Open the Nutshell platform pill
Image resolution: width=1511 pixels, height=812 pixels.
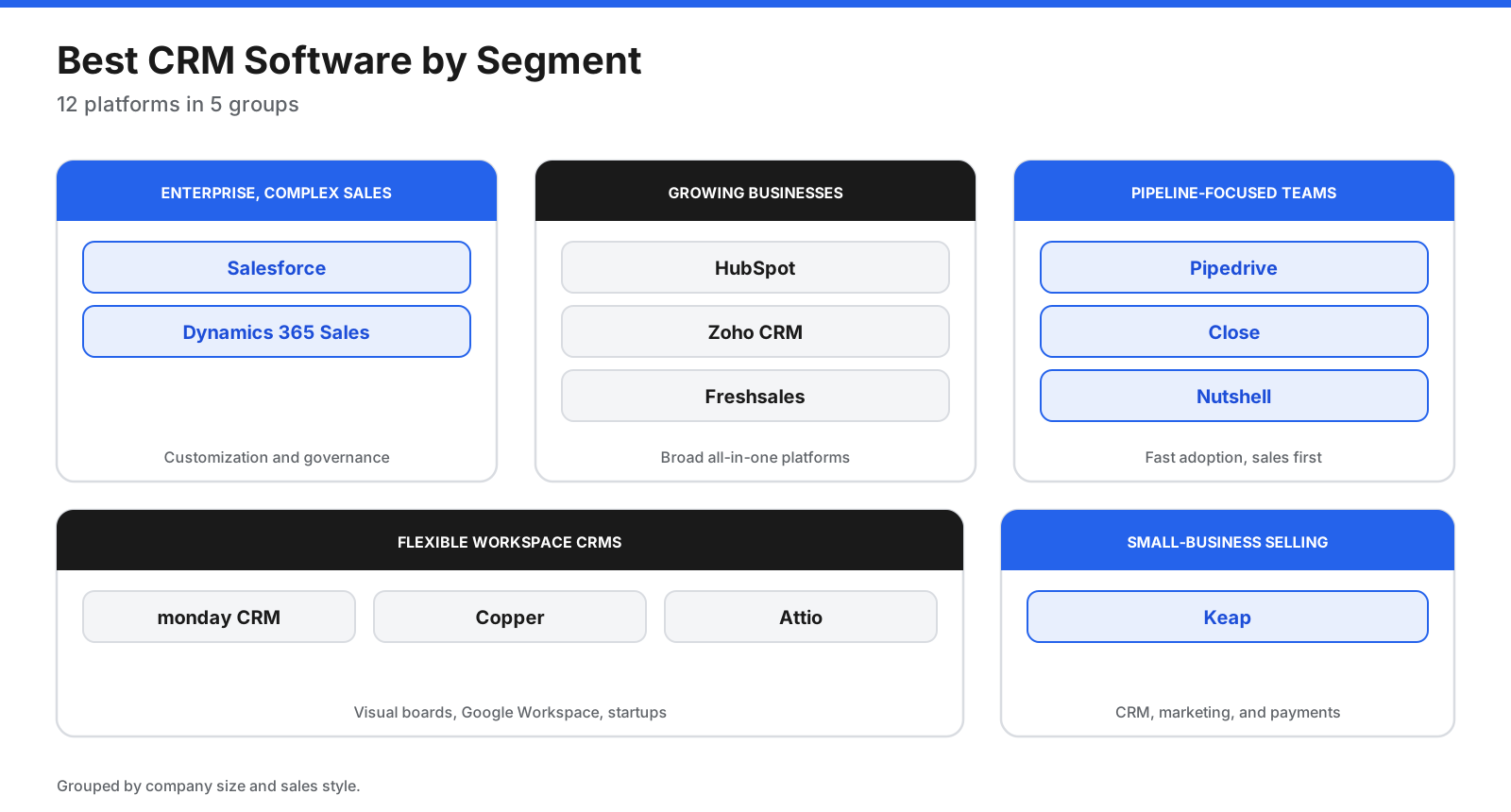pyautogui.click(x=1234, y=396)
